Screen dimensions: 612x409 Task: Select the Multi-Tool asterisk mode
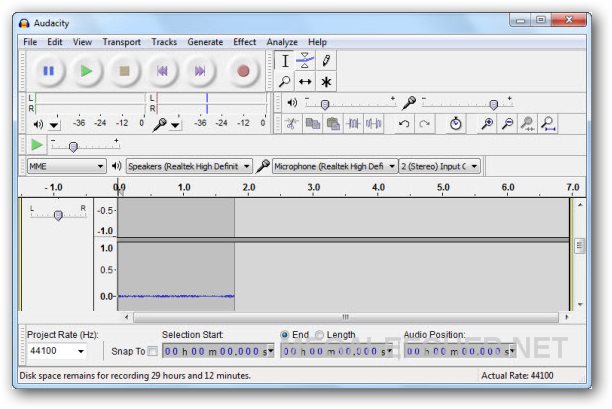coord(326,82)
